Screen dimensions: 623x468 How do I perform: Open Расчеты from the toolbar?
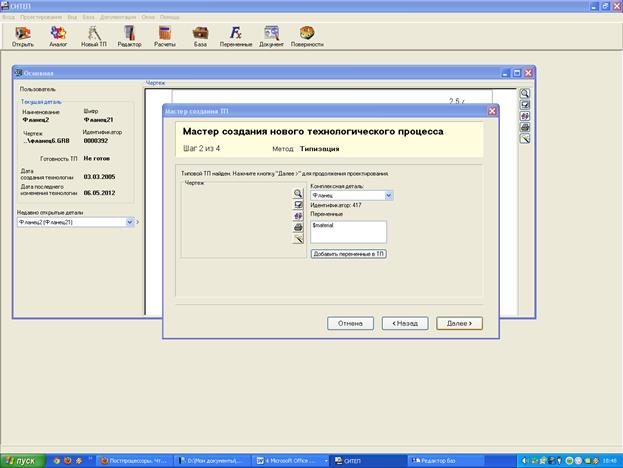[165, 37]
